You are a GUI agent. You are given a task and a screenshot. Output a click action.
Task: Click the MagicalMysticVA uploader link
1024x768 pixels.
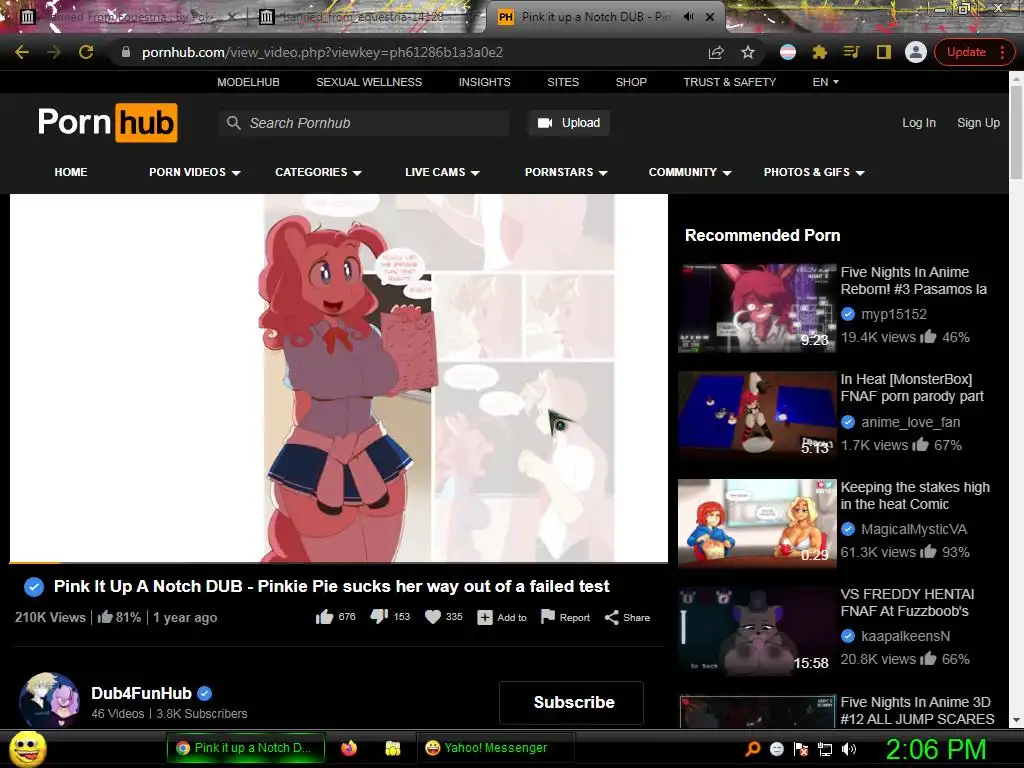[x=914, y=529]
